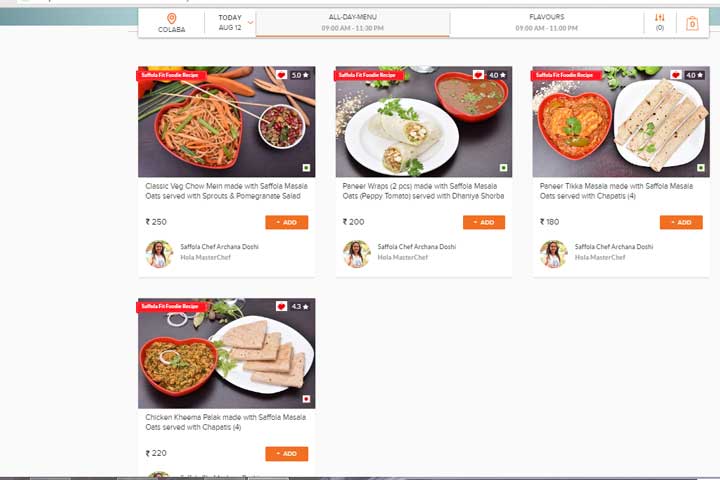Image resolution: width=720 pixels, height=480 pixels.
Task: Click the Colaba location pin icon
Action: pos(171,18)
